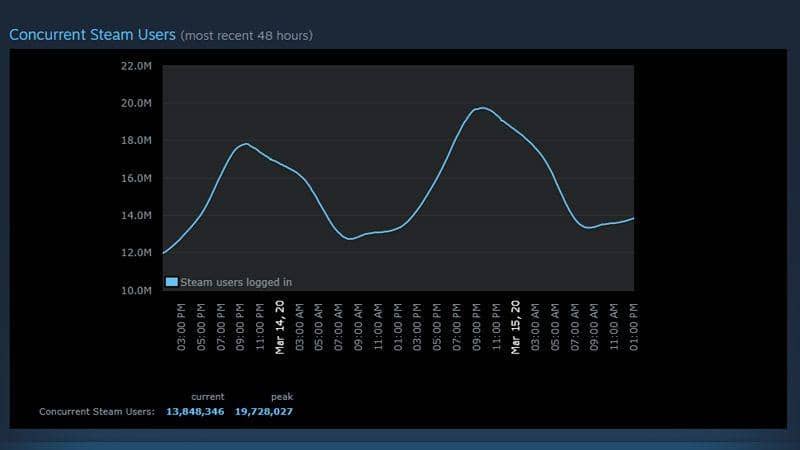This screenshot has width=800, height=450.
Task: Click the 16.0M y-axis label
Action: point(136,178)
